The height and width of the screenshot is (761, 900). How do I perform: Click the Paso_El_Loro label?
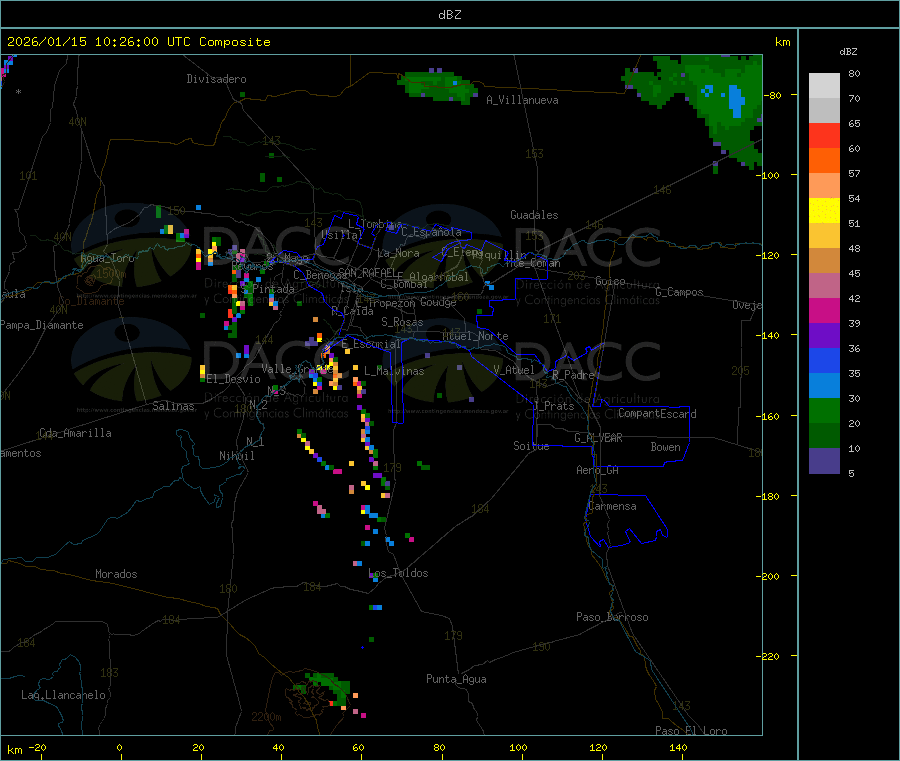(x=692, y=731)
